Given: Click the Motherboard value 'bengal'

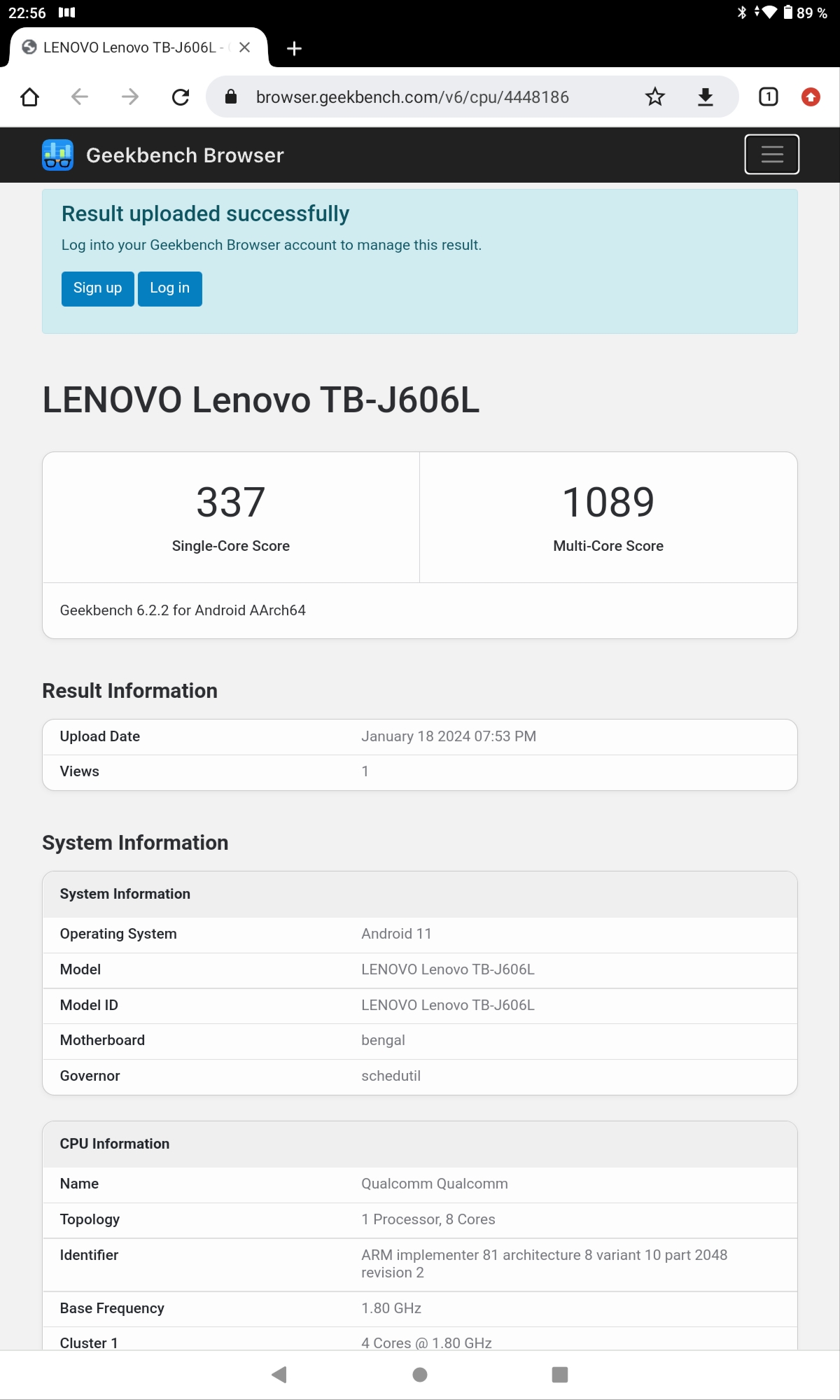Looking at the screenshot, I should (383, 1040).
